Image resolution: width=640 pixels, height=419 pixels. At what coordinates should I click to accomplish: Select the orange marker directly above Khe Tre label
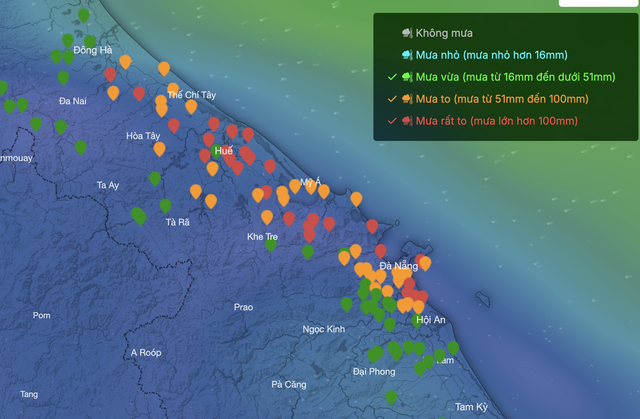267,217
